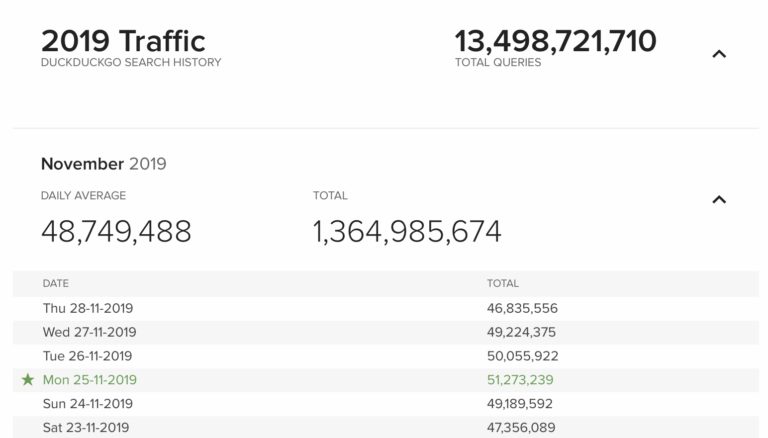The height and width of the screenshot is (438, 768).
Task: Click the 'DAILY AVERAGE' label
Action: [83, 195]
